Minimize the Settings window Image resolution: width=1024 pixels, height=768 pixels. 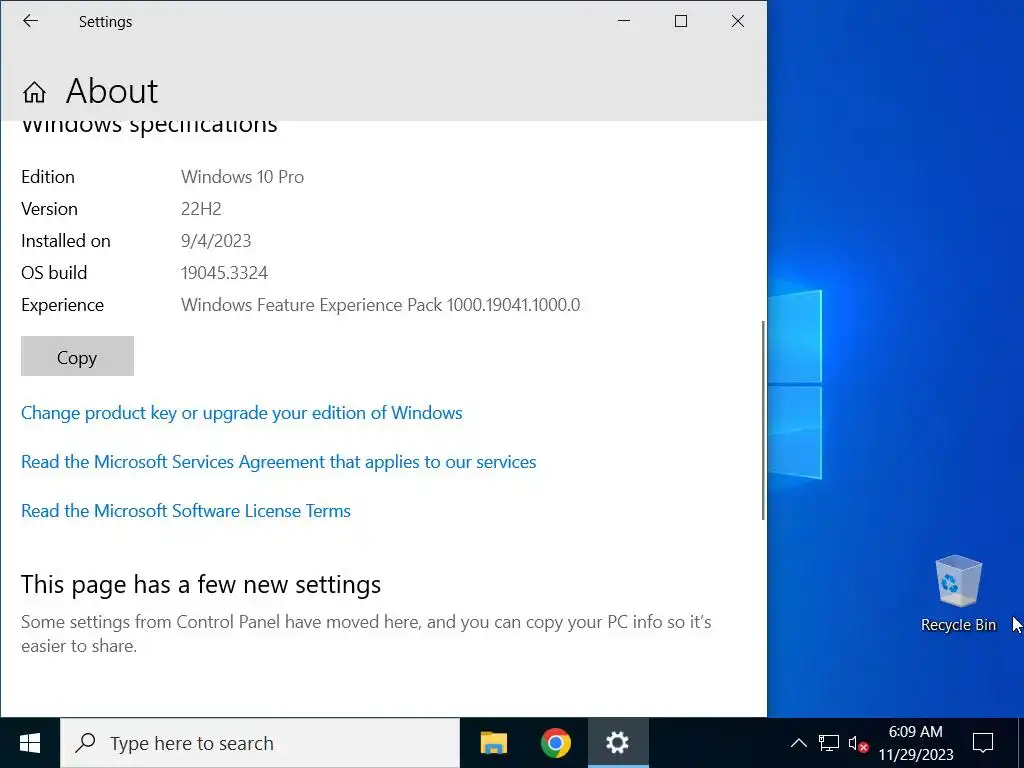click(624, 21)
